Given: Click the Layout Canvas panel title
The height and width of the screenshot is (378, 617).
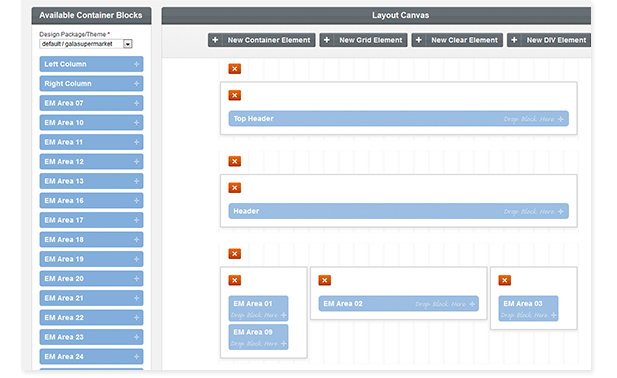Looking at the screenshot, I should [x=401, y=15].
